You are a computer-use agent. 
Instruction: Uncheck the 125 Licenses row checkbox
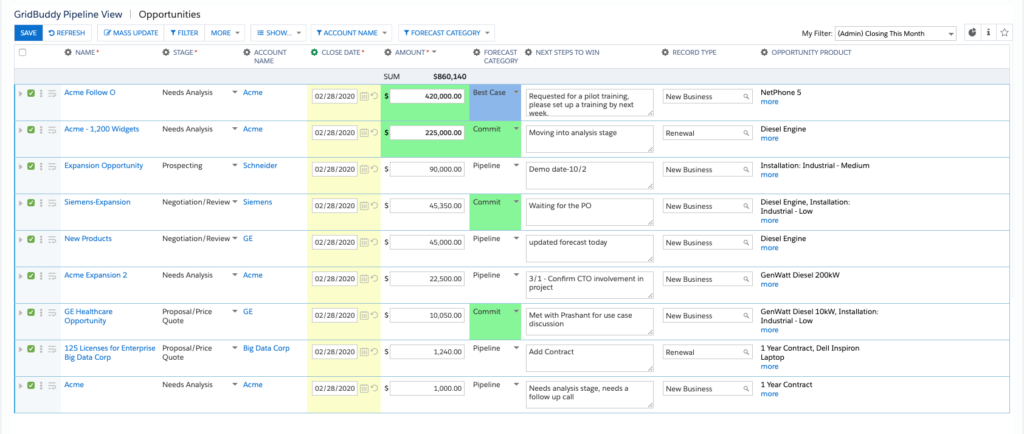(x=31, y=349)
